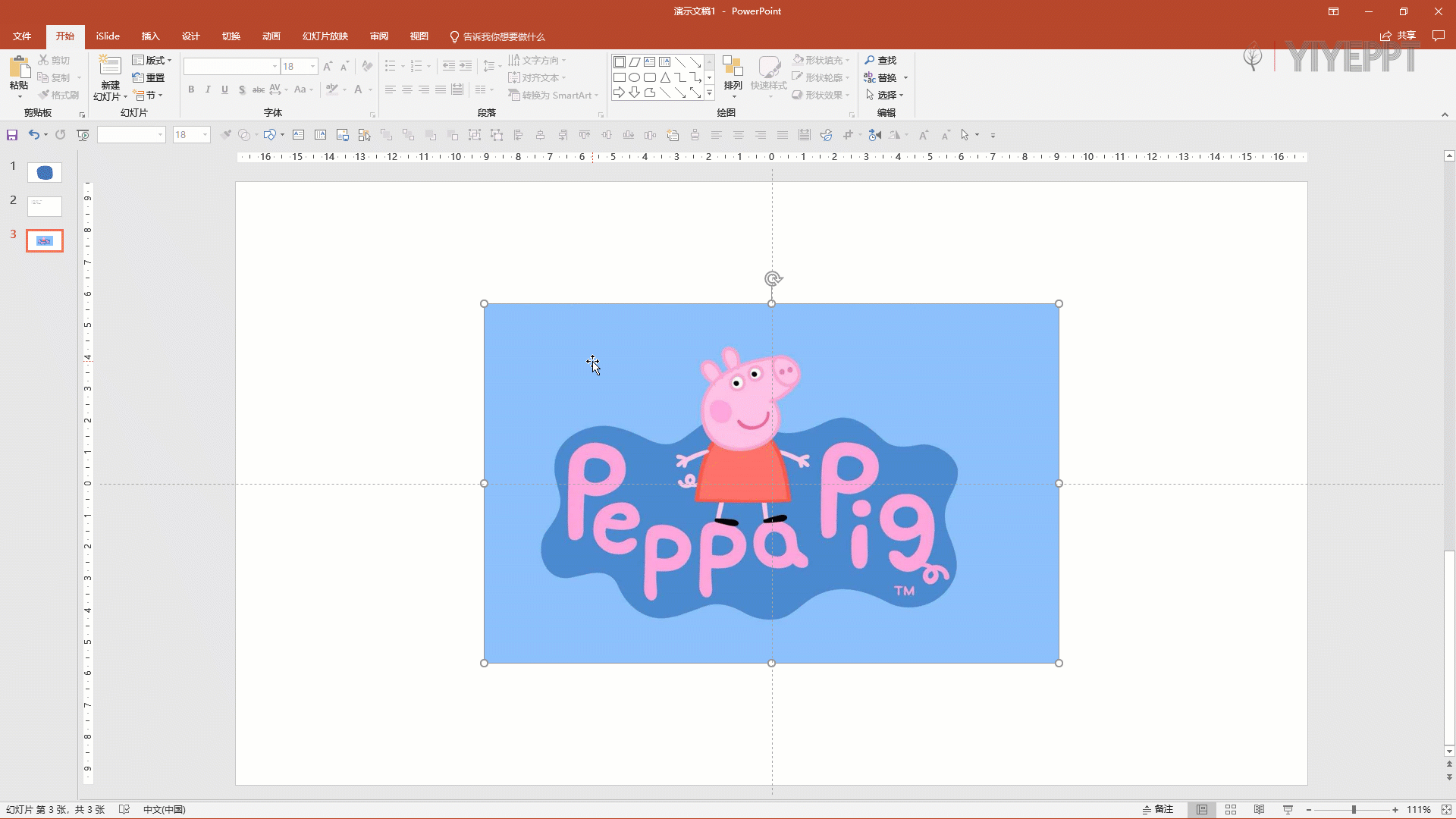Viewport: 1456px width, 819px height.
Task: Open the Layout (版式) dropdown
Action: (152, 60)
